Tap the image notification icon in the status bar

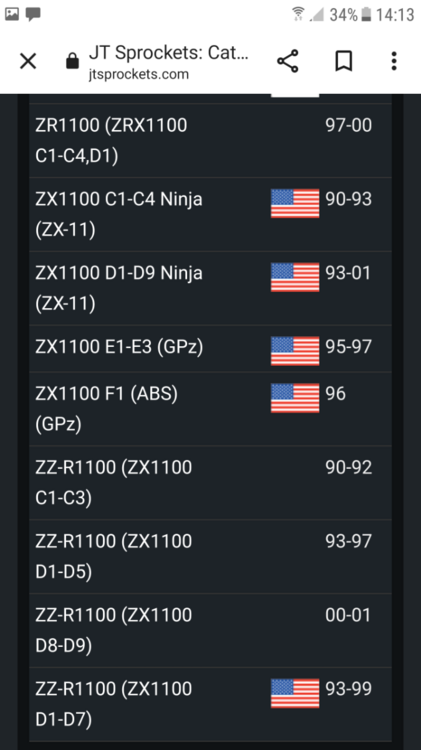tap(11, 14)
